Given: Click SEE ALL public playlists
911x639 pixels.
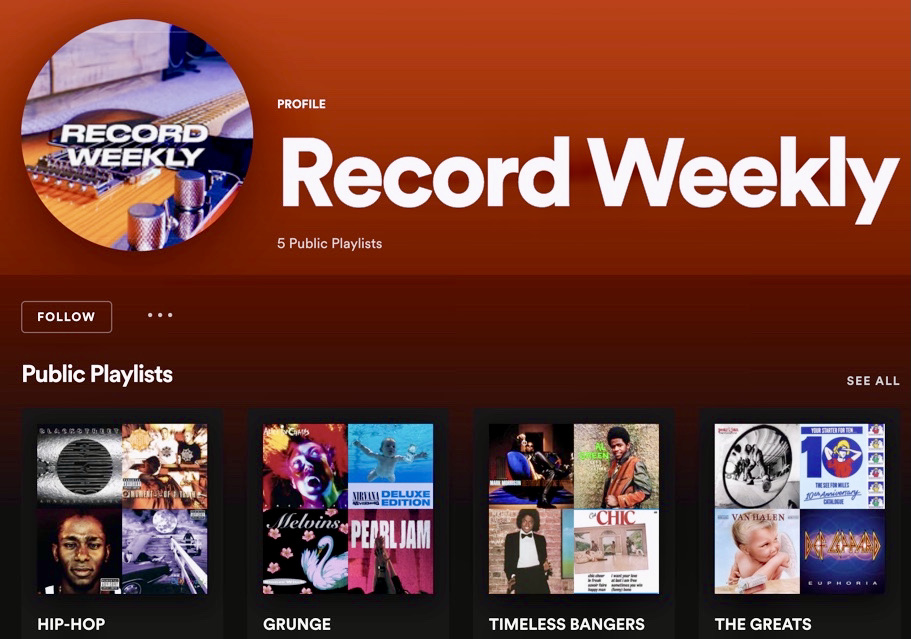Looking at the screenshot, I should point(873,381).
